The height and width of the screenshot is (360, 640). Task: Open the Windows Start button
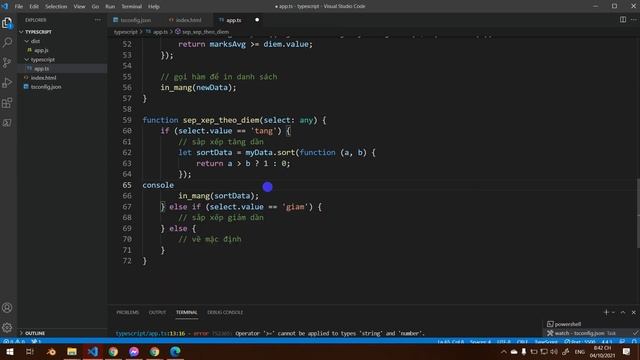9,351
